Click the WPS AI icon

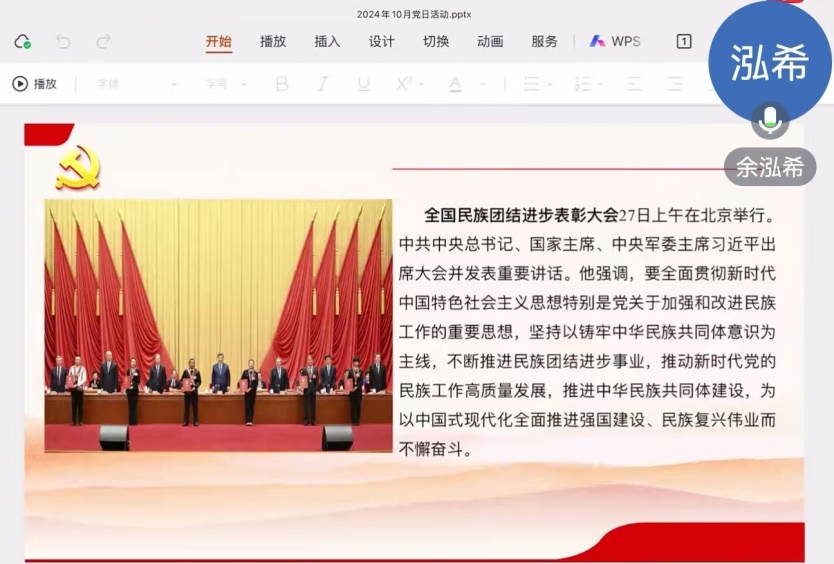(x=597, y=42)
